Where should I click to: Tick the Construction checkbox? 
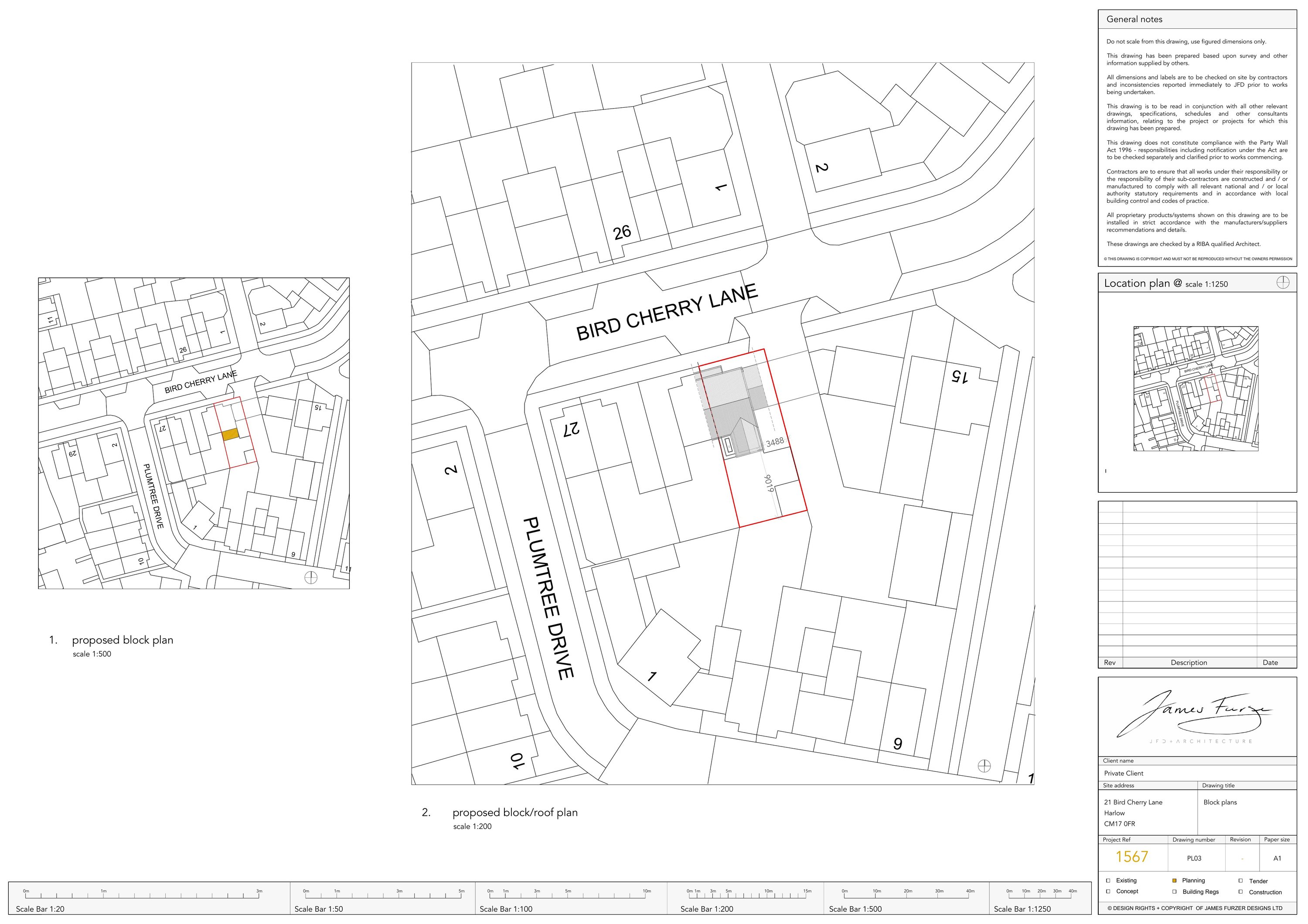click(1240, 892)
